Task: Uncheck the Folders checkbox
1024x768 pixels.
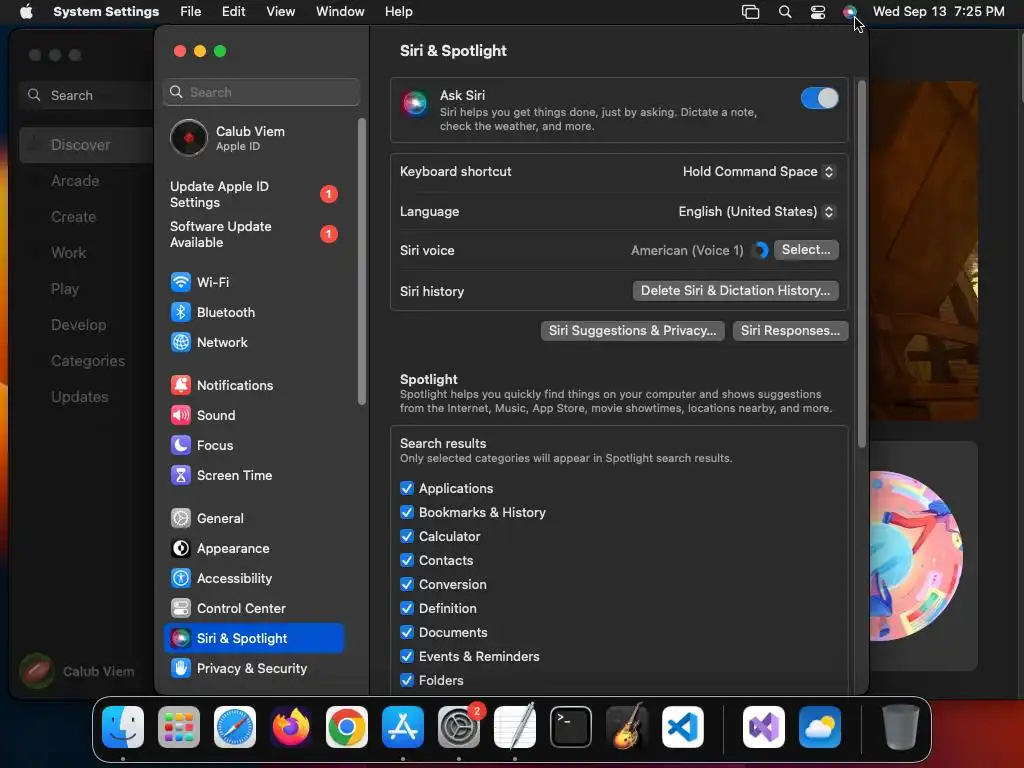Action: [407, 680]
